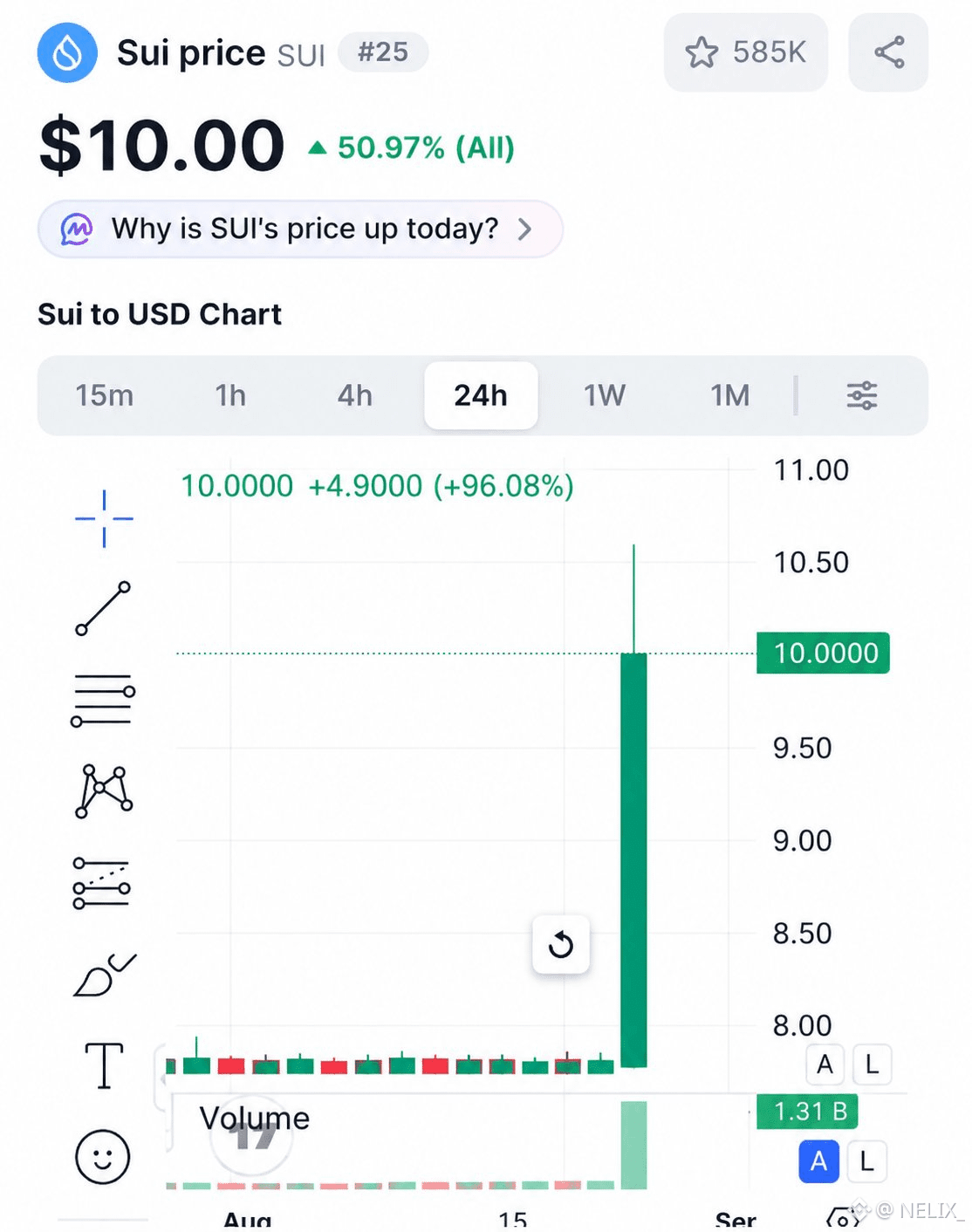Toggle log scale L on price axis
The width and height of the screenshot is (972, 1232).
pyautogui.click(x=872, y=1064)
